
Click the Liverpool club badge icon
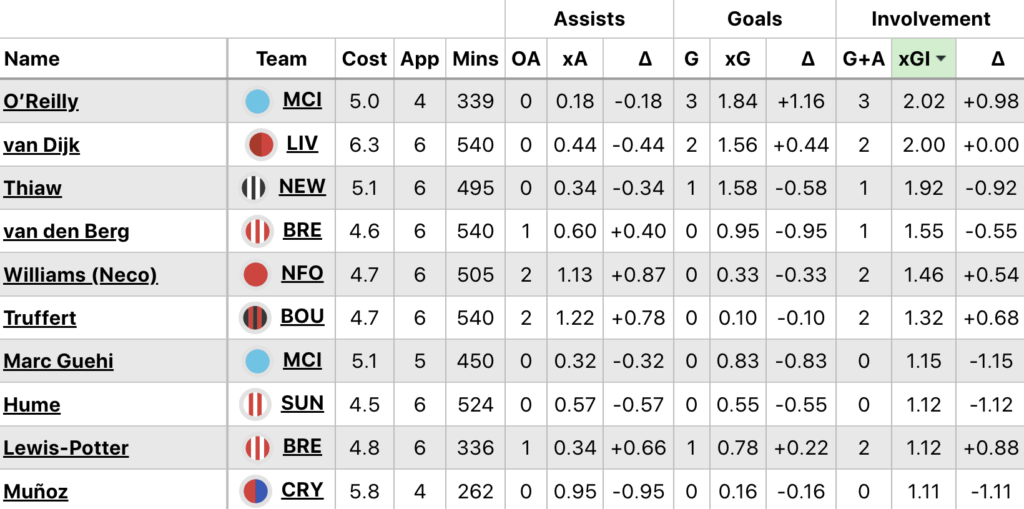click(x=260, y=145)
